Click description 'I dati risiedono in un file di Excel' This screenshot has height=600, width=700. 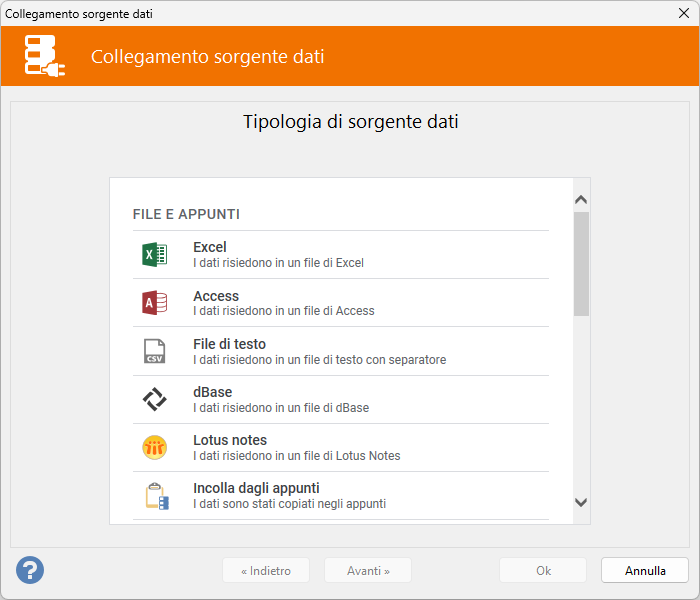279,263
